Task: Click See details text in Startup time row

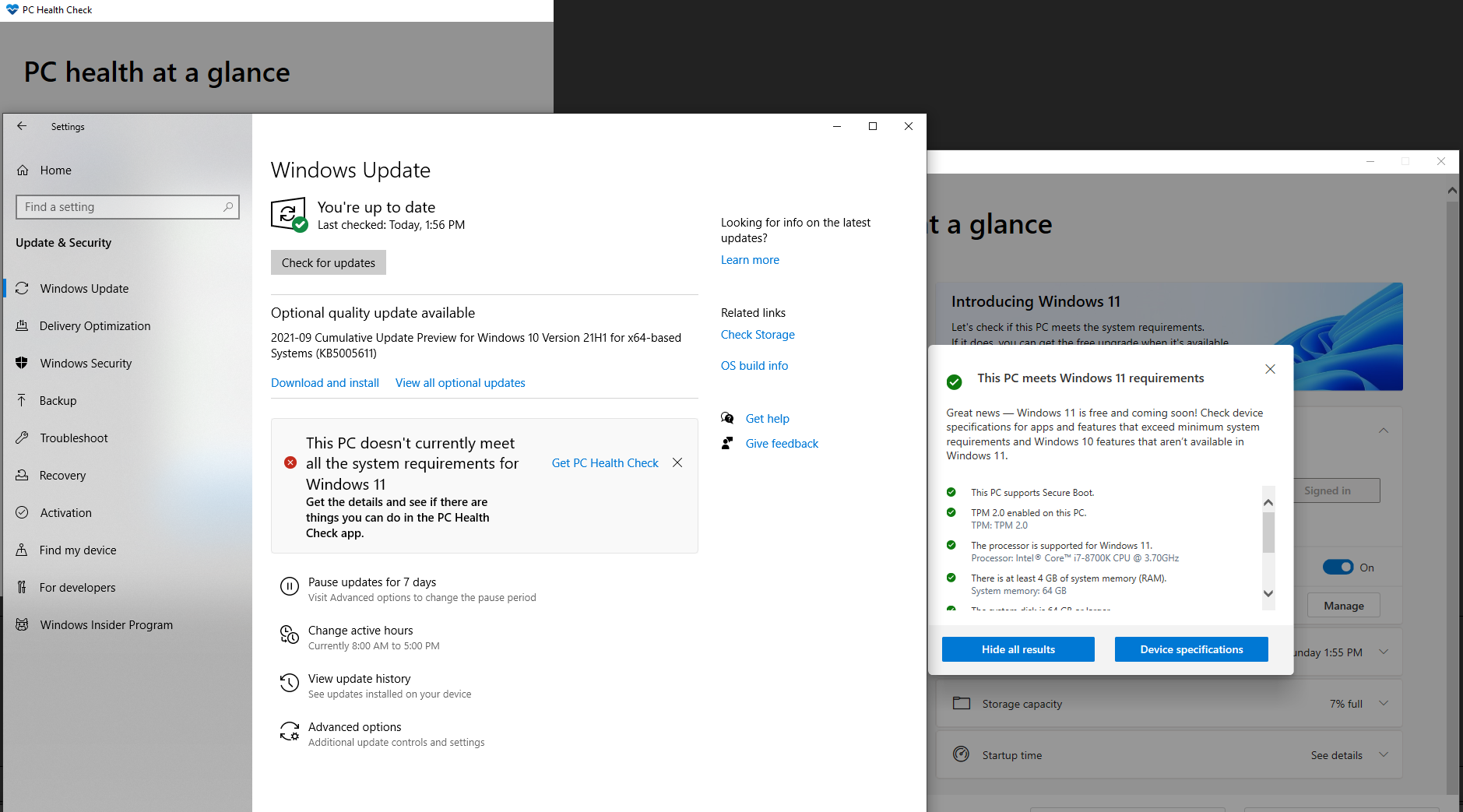Action: 1337,755
